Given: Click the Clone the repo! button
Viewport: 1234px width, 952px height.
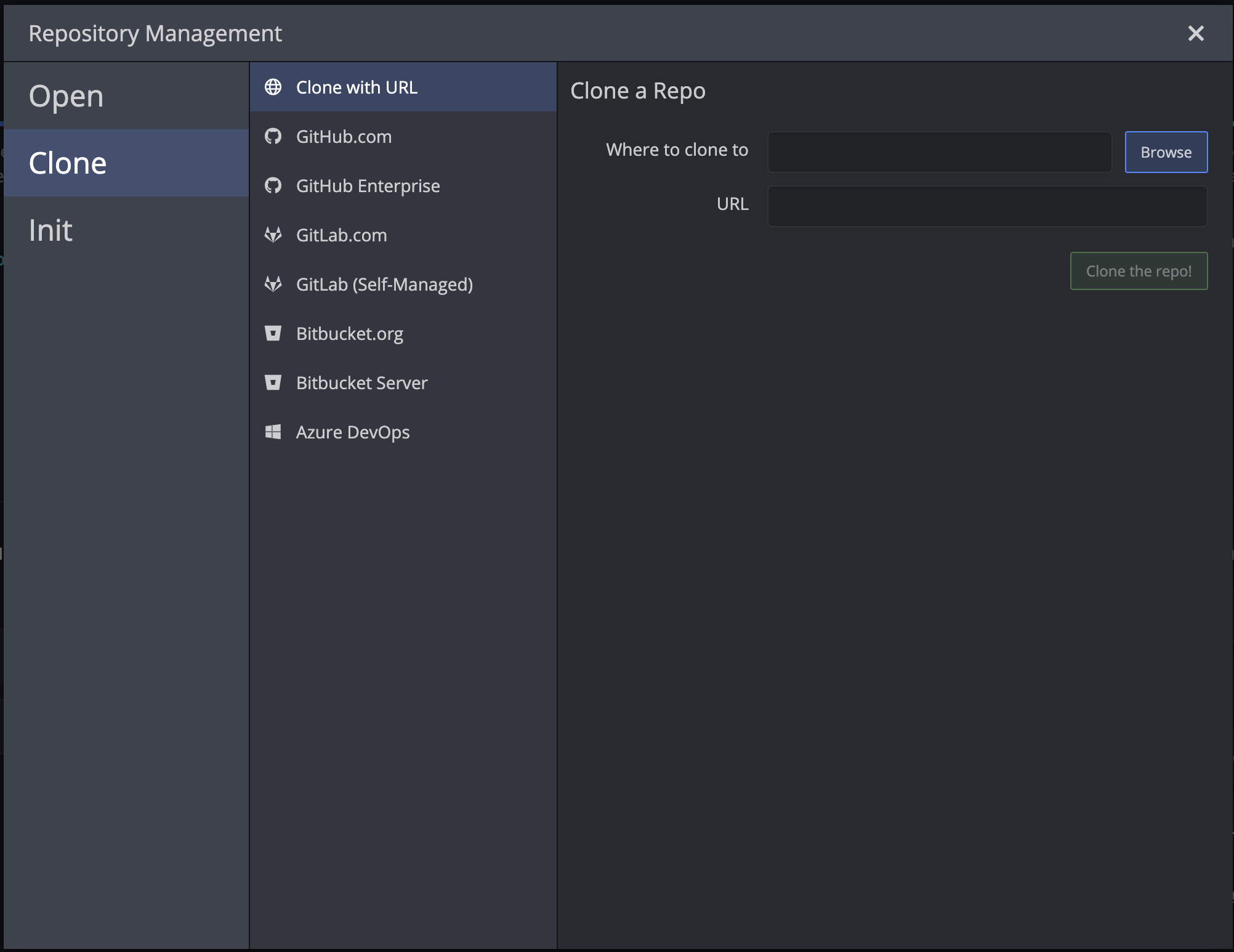Looking at the screenshot, I should coord(1138,271).
